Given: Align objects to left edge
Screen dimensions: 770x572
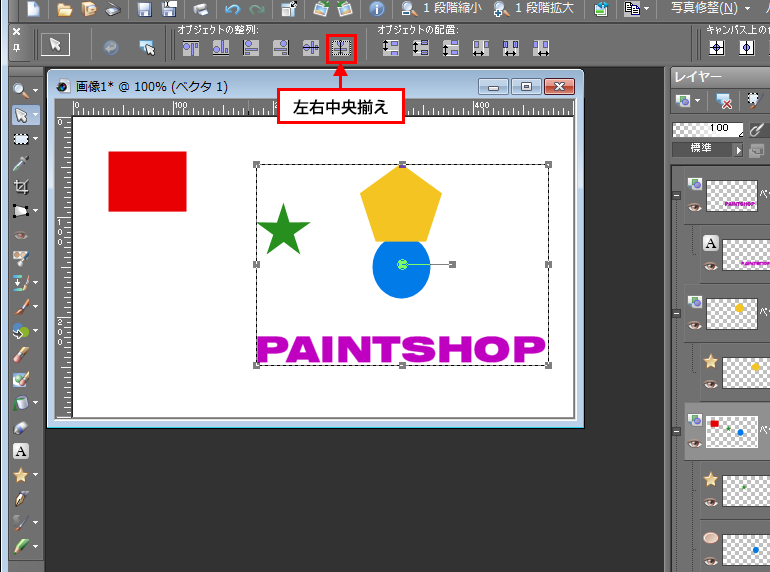Looking at the screenshot, I should click(251, 48).
